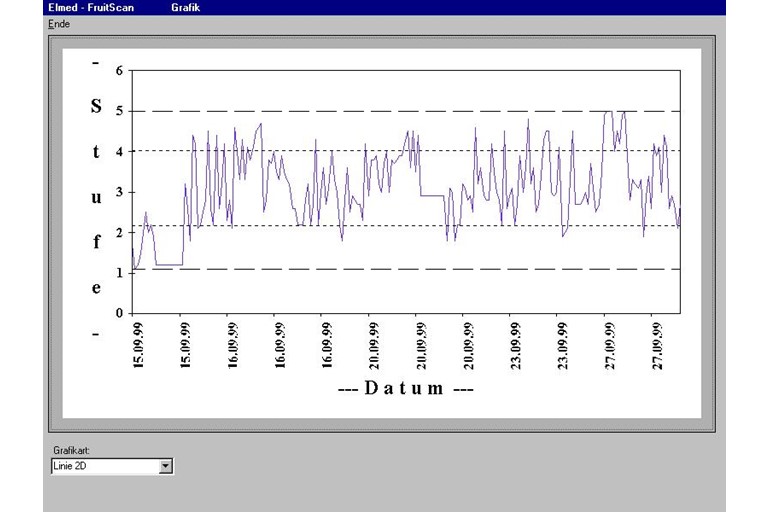The image size is (768, 512).
Task: Click the letter f of Stufe axis title
Action: [x=96, y=241]
